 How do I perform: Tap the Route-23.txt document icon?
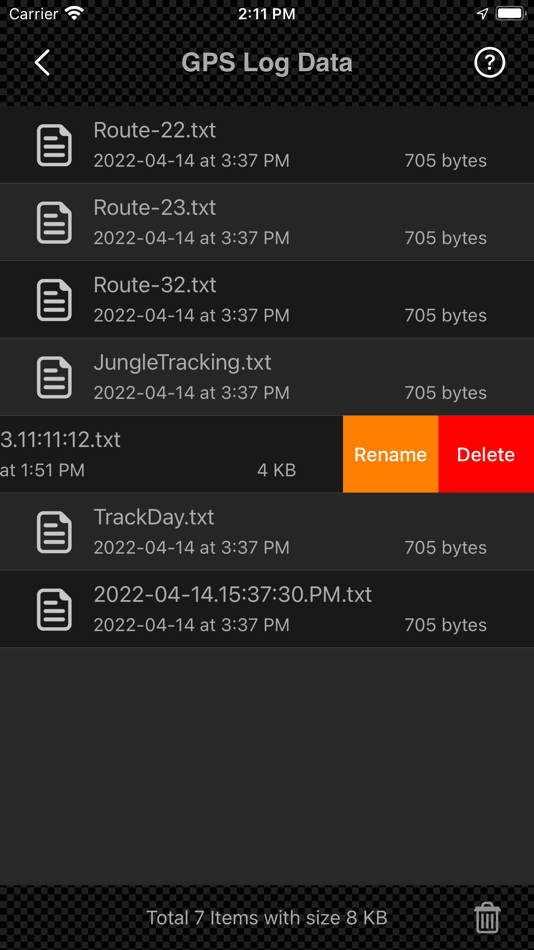(55, 222)
